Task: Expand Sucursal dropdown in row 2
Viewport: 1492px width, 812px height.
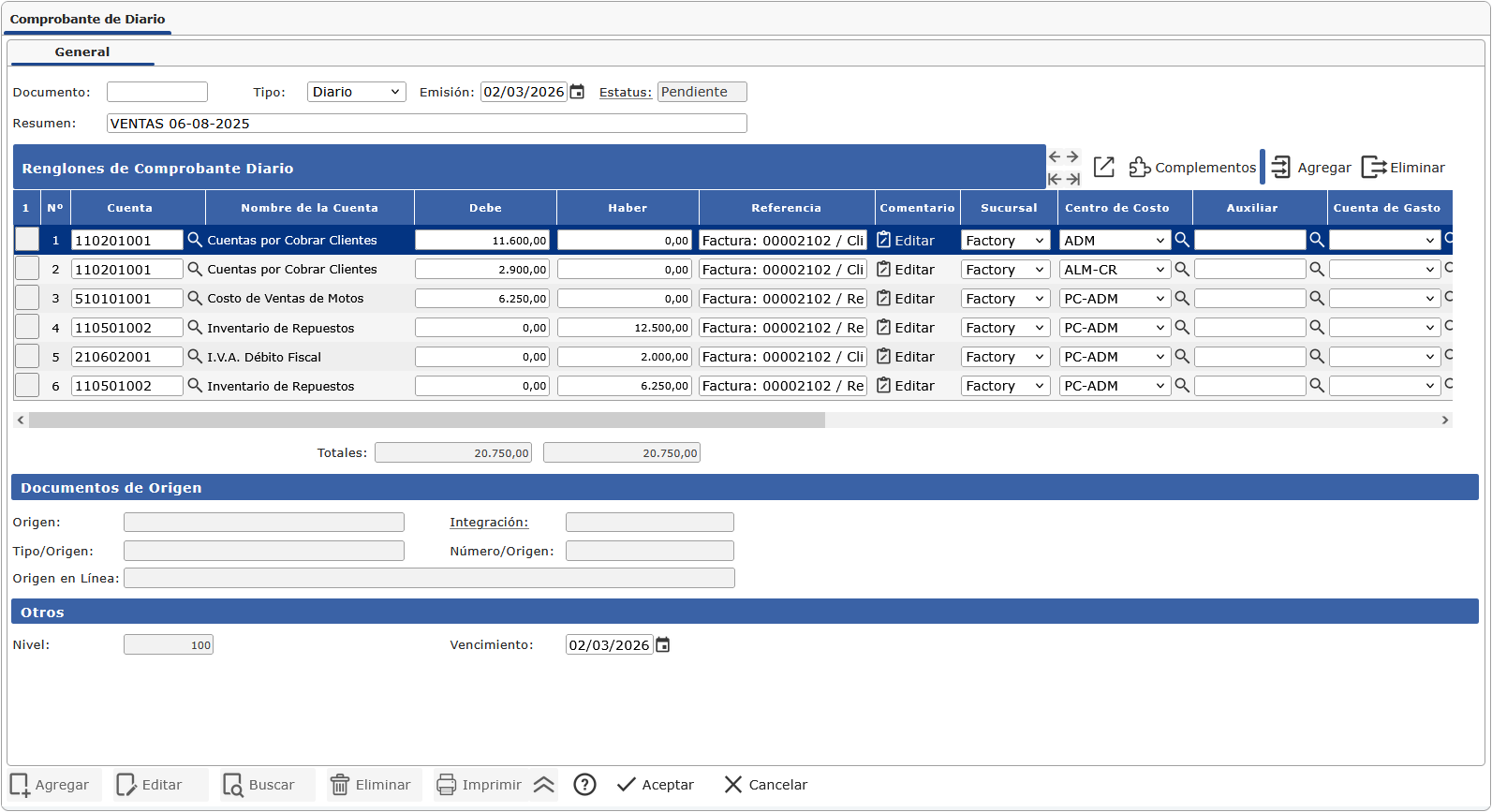Action: click(x=1005, y=270)
